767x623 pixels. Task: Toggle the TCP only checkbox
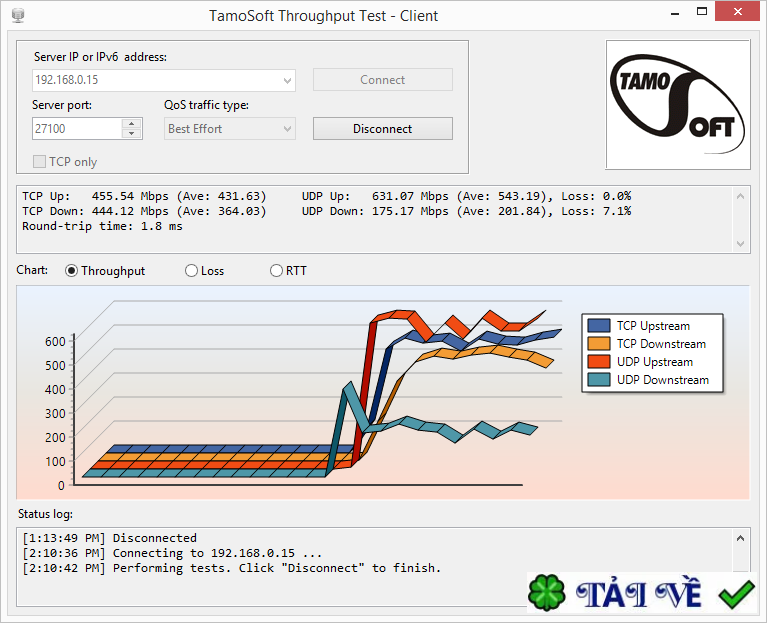coord(39,161)
